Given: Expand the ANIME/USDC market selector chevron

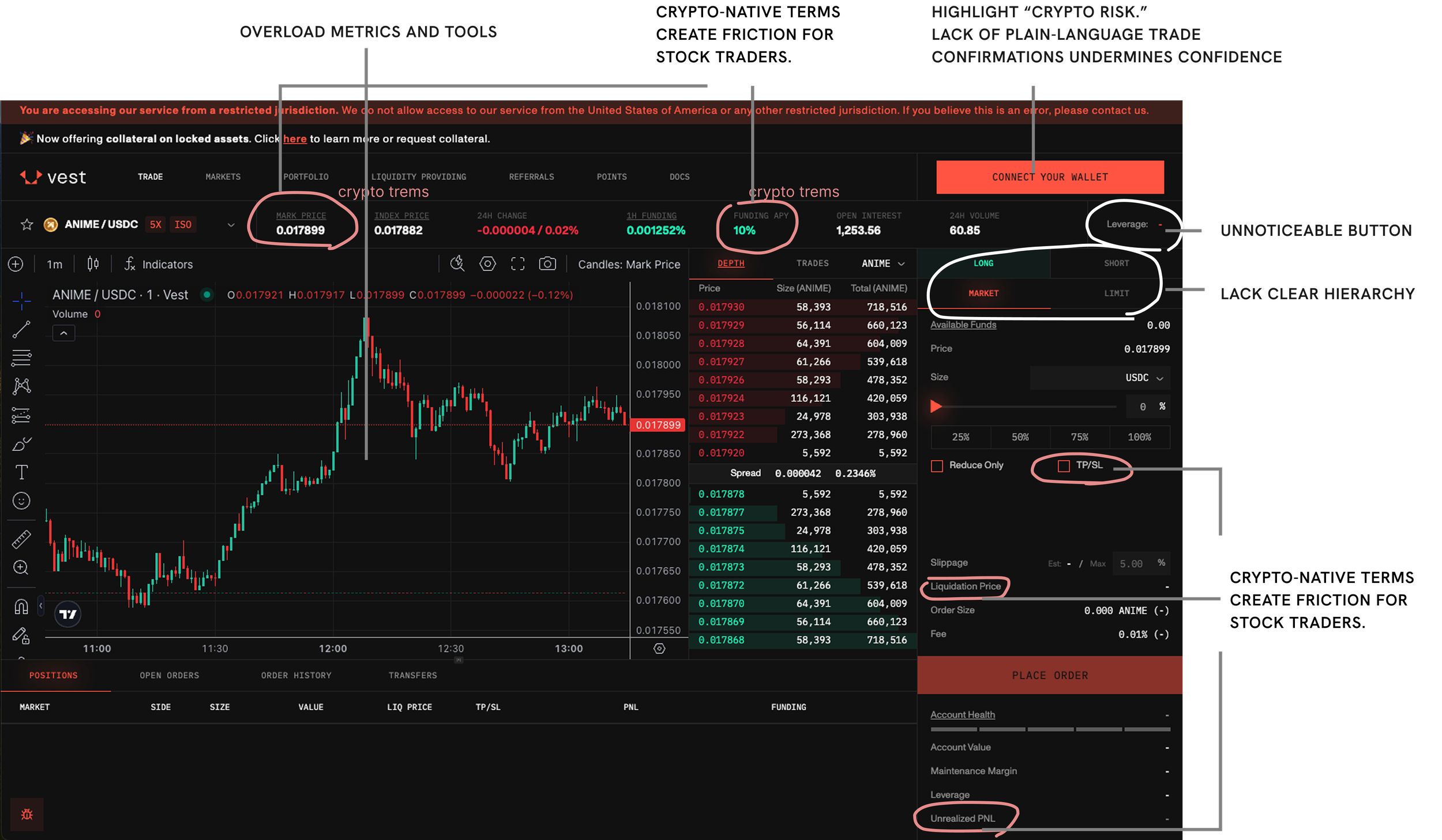Looking at the screenshot, I should [x=231, y=225].
